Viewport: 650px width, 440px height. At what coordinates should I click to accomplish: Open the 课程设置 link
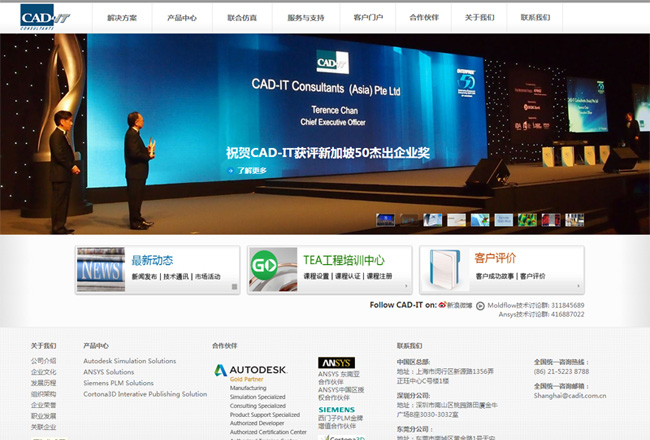[316, 276]
